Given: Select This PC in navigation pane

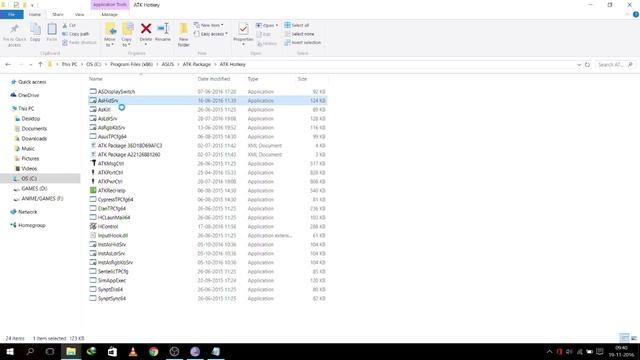Looking at the screenshot, I should pyautogui.click(x=26, y=109).
